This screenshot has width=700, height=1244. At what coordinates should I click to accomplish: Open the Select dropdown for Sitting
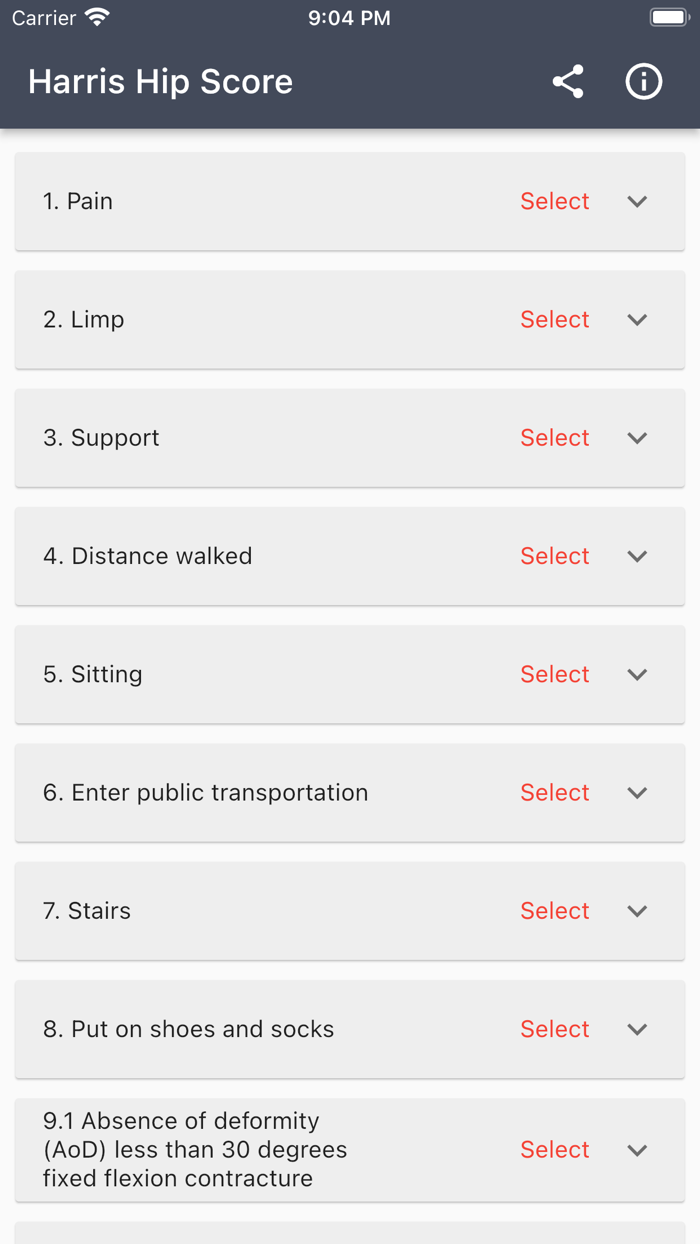554,674
